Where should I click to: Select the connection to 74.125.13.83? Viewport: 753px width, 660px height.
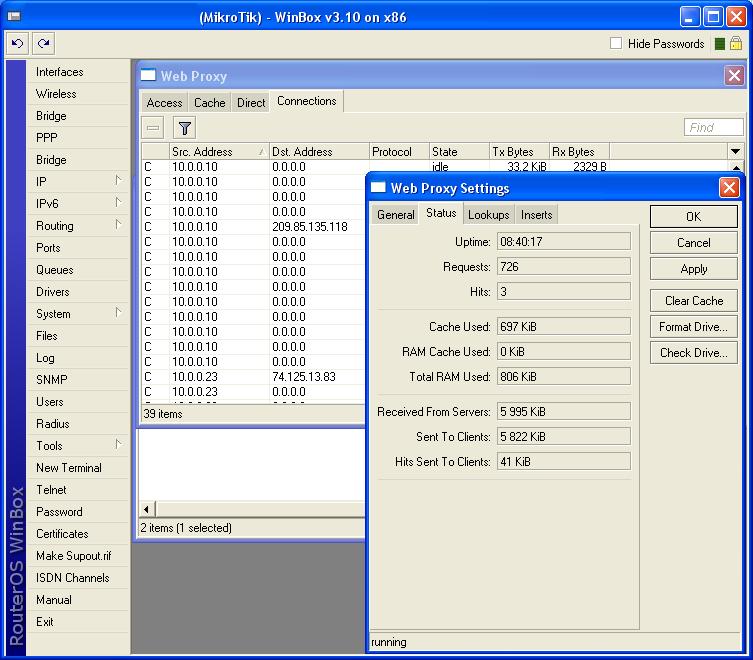pos(254,377)
